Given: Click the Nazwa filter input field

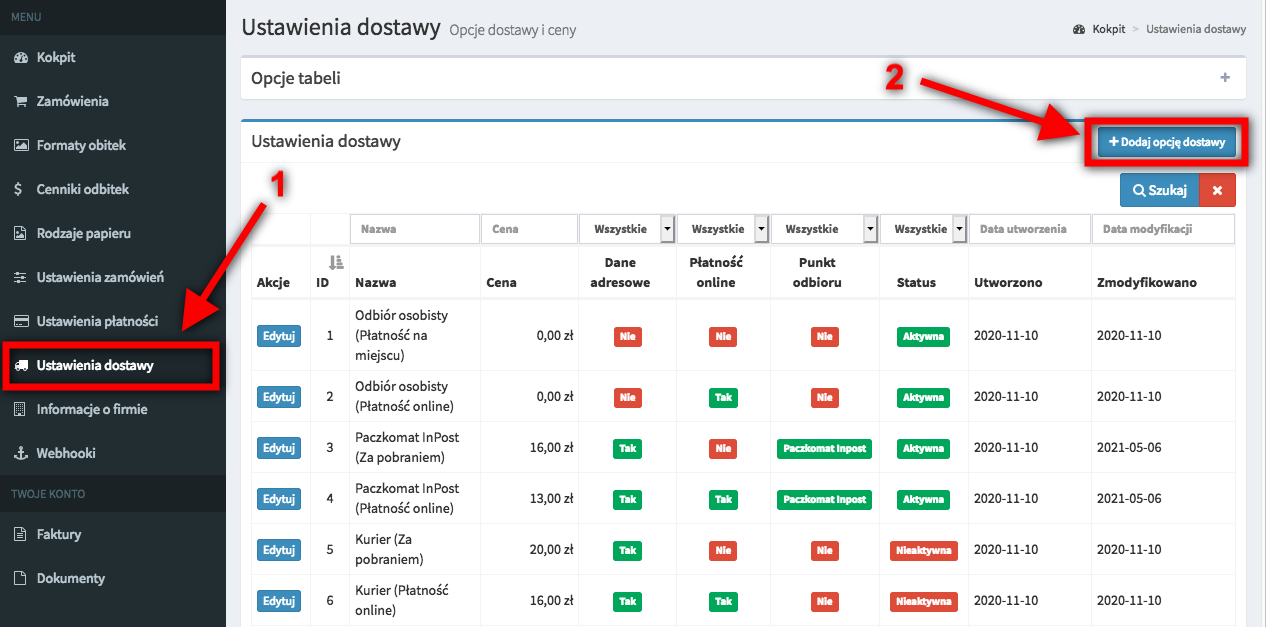Looking at the screenshot, I should coord(415,229).
